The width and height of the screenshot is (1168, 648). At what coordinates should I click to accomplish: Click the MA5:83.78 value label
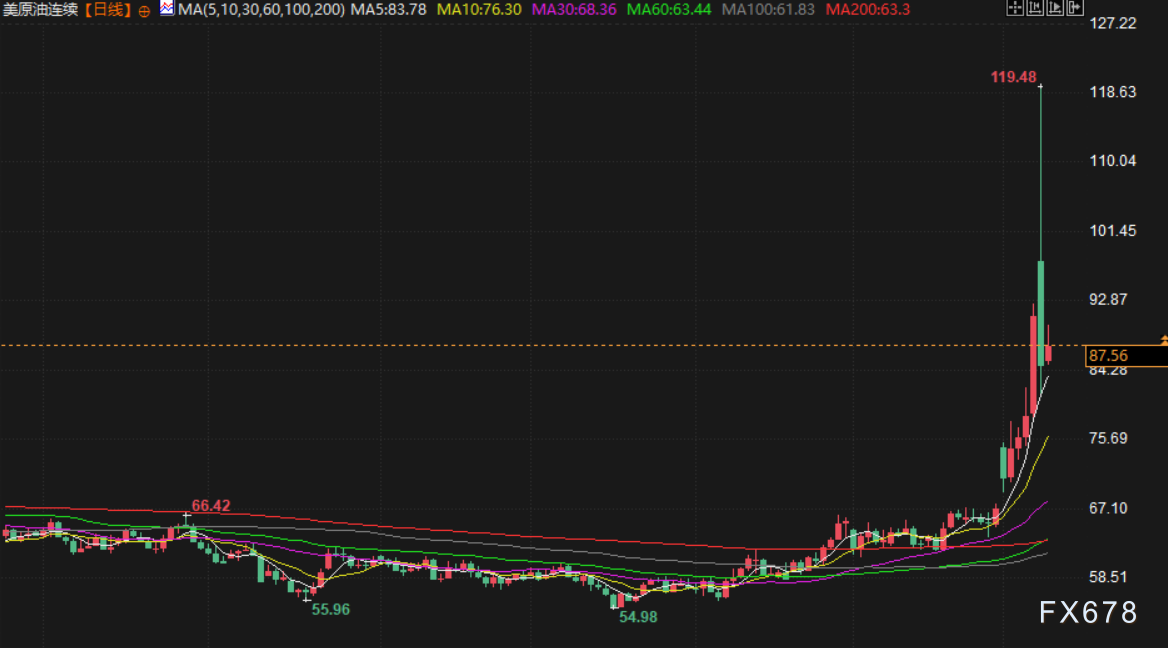(388, 10)
